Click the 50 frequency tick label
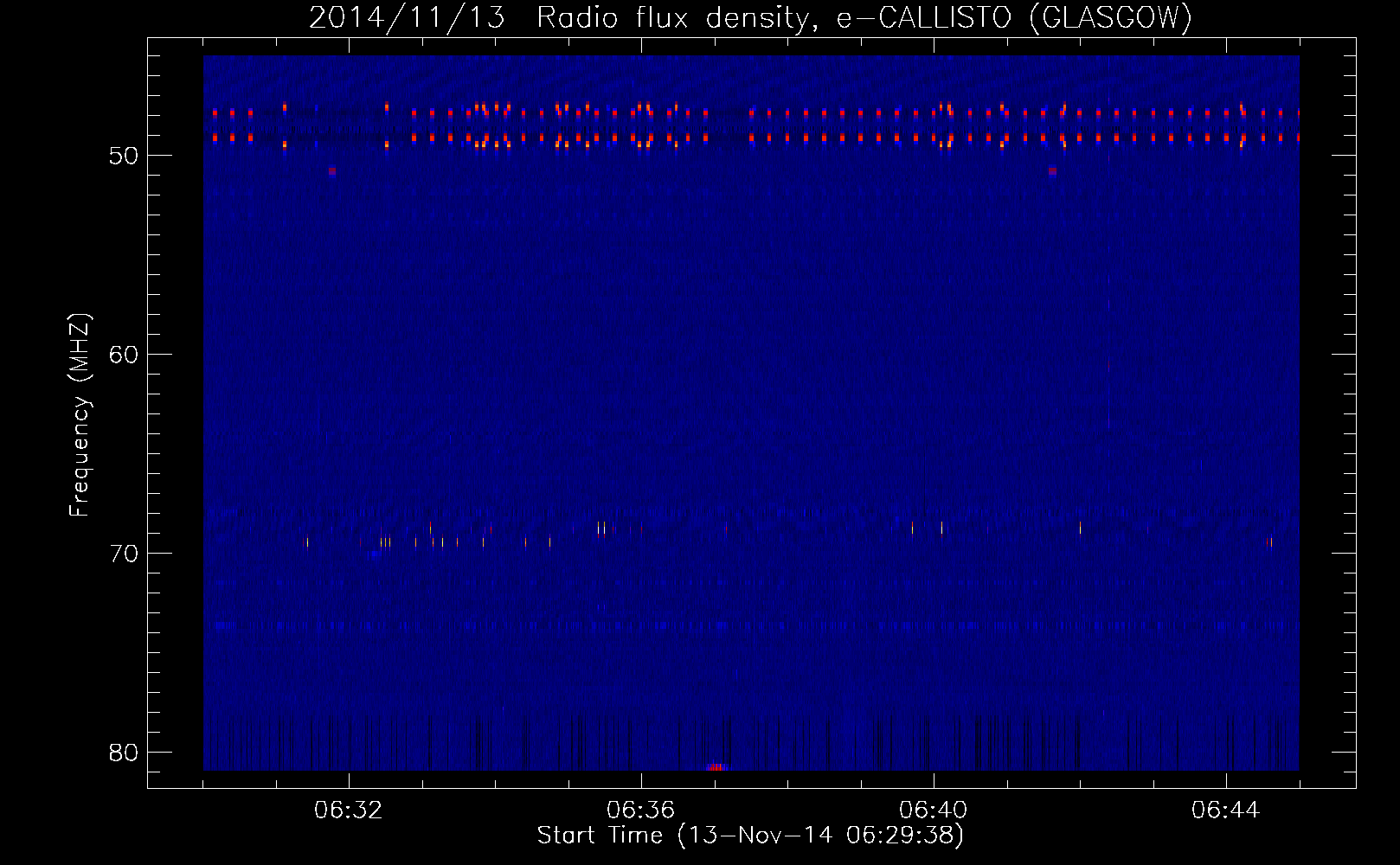The image size is (1400, 865). click(x=124, y=156)
